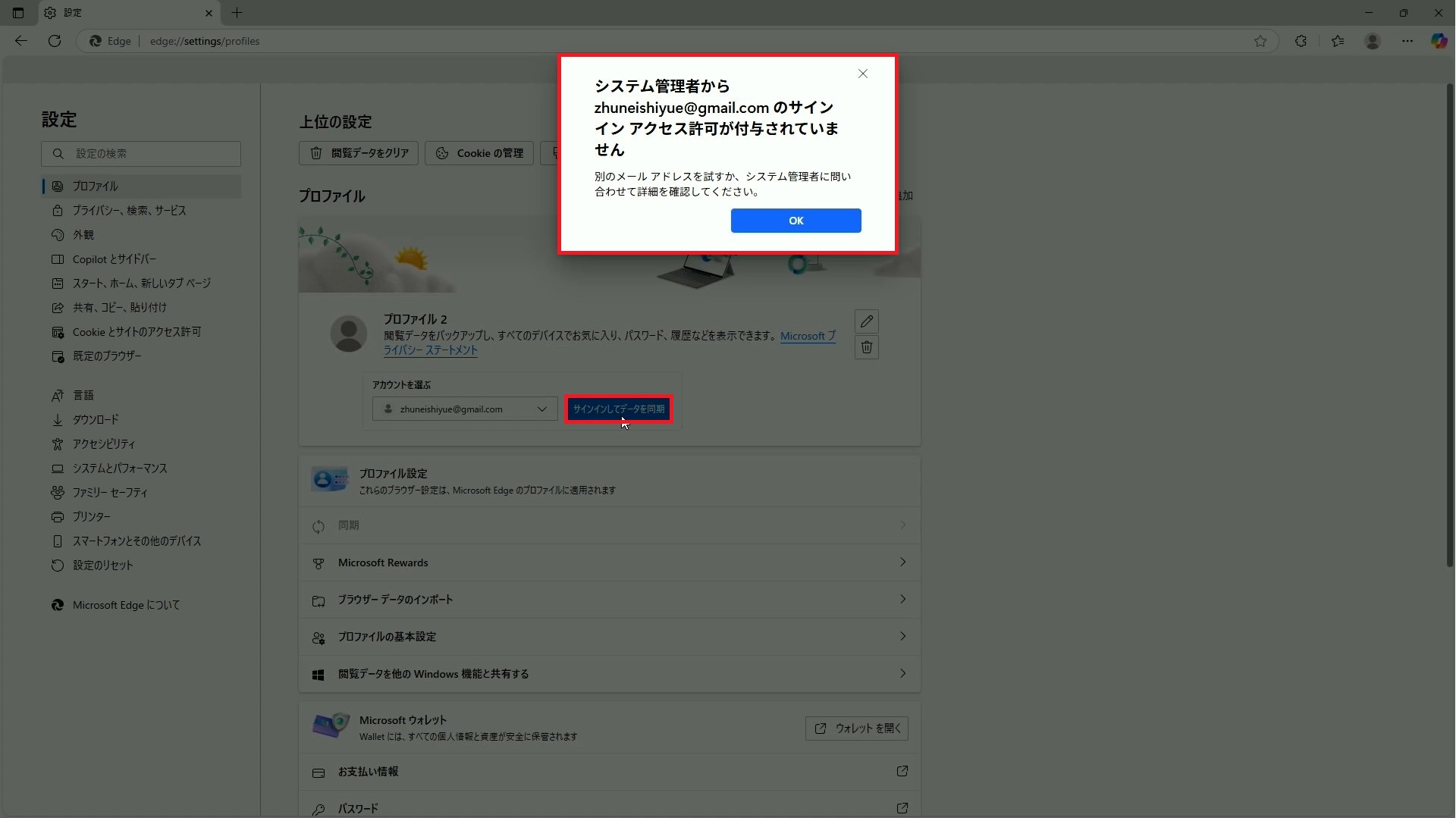Click the profile avatar in toolbar
Viewport: 1456px width, 818px height.
[1372, 41]
